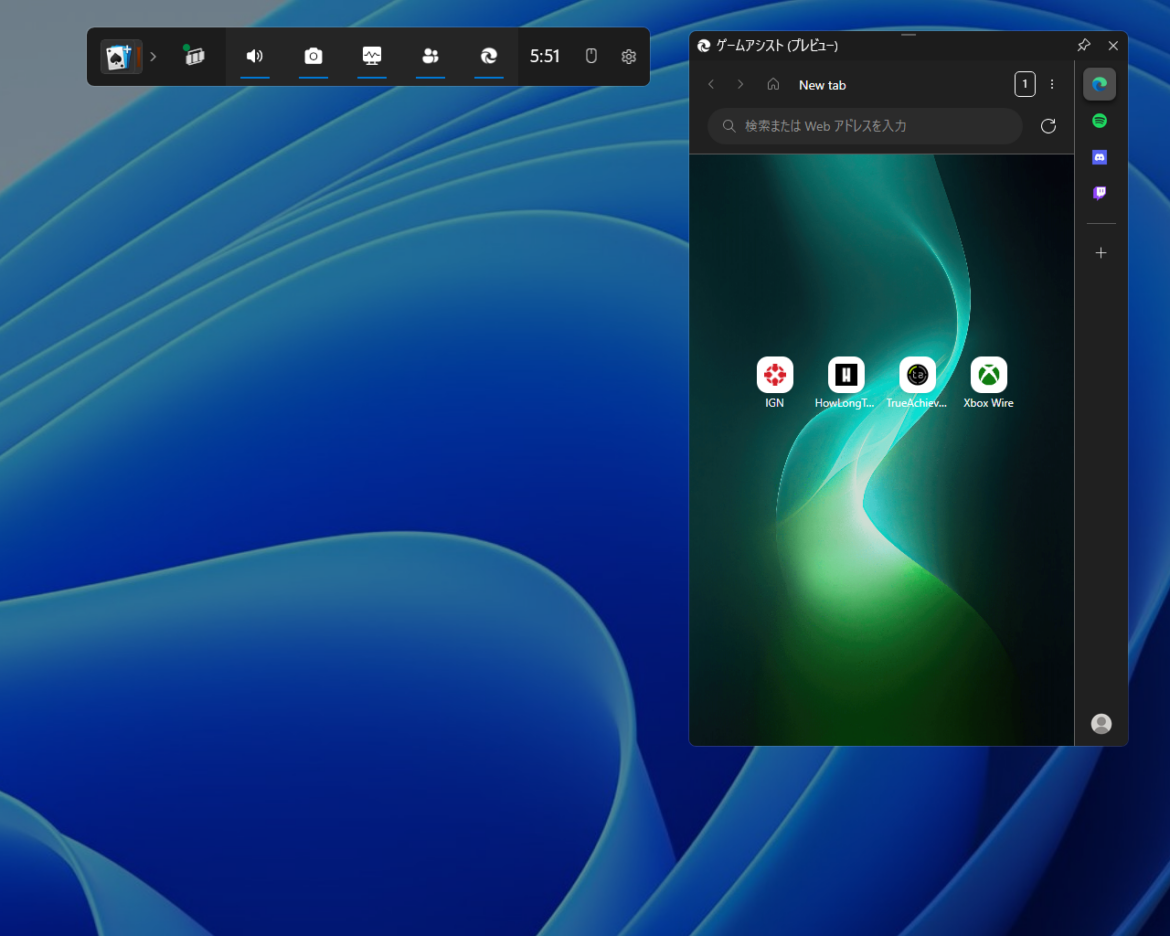The width and height of the screenshot is (1170, 936).
Task: Open the Twitch sidebar icon
Action: [x=1100, y=193]
